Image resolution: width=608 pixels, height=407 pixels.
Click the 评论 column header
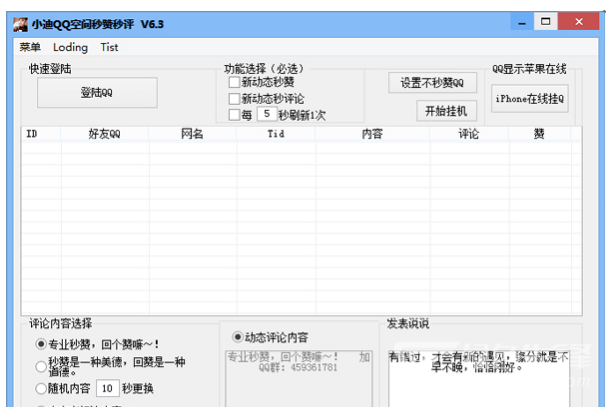point(469,134)
